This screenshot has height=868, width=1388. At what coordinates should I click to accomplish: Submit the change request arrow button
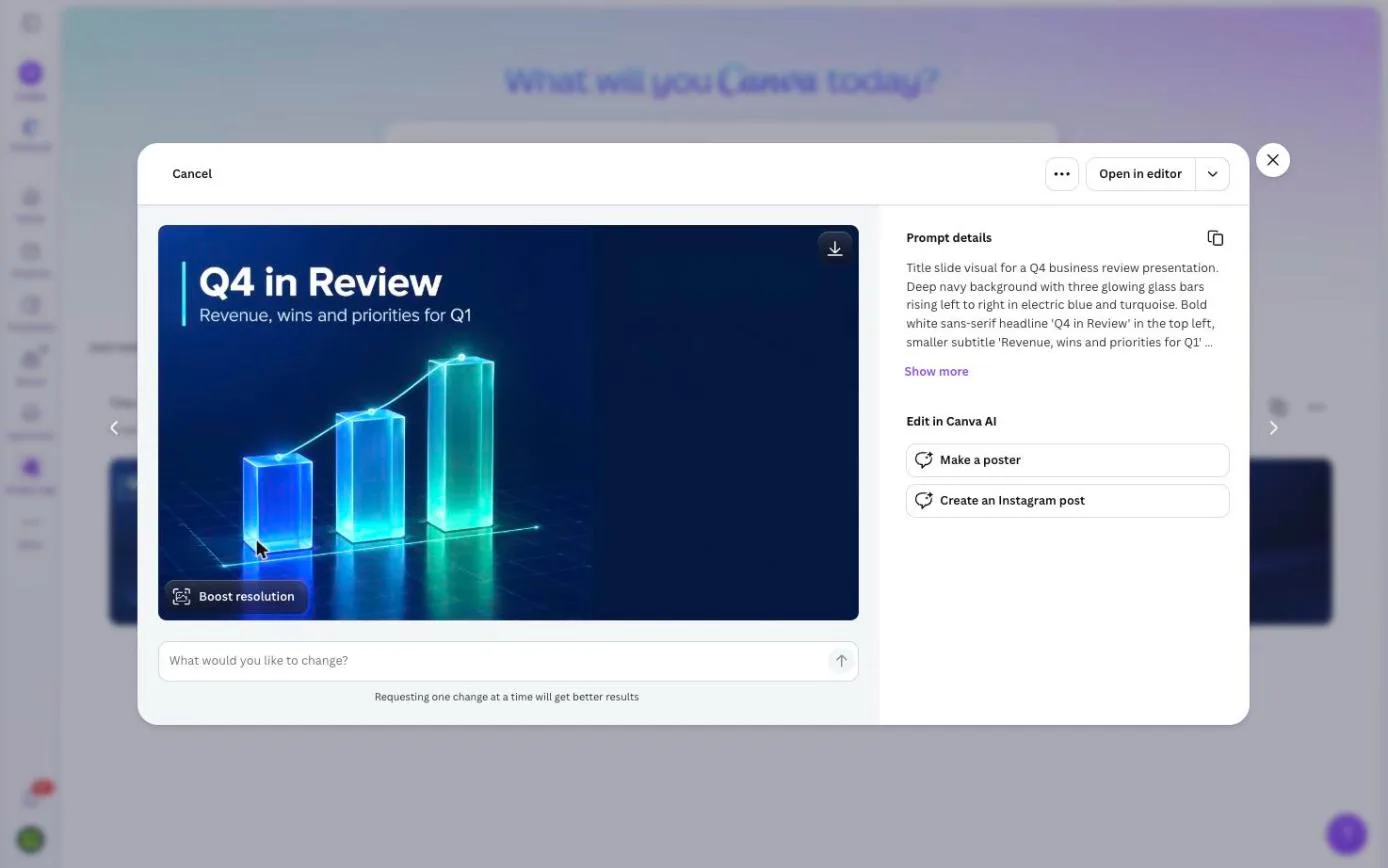[841, 661]
